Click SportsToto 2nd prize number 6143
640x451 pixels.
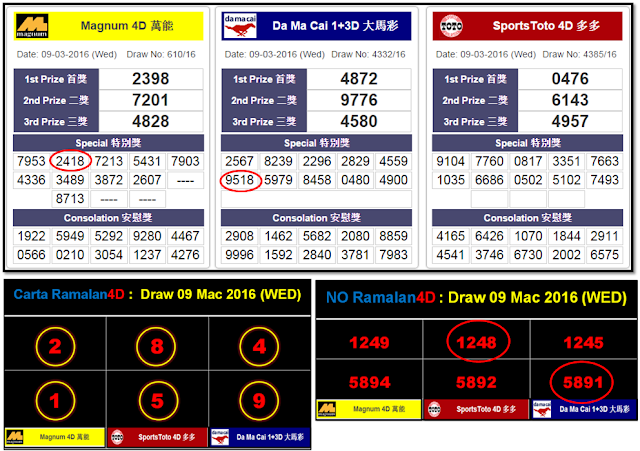pyautogui.click(x=570, y=100)
